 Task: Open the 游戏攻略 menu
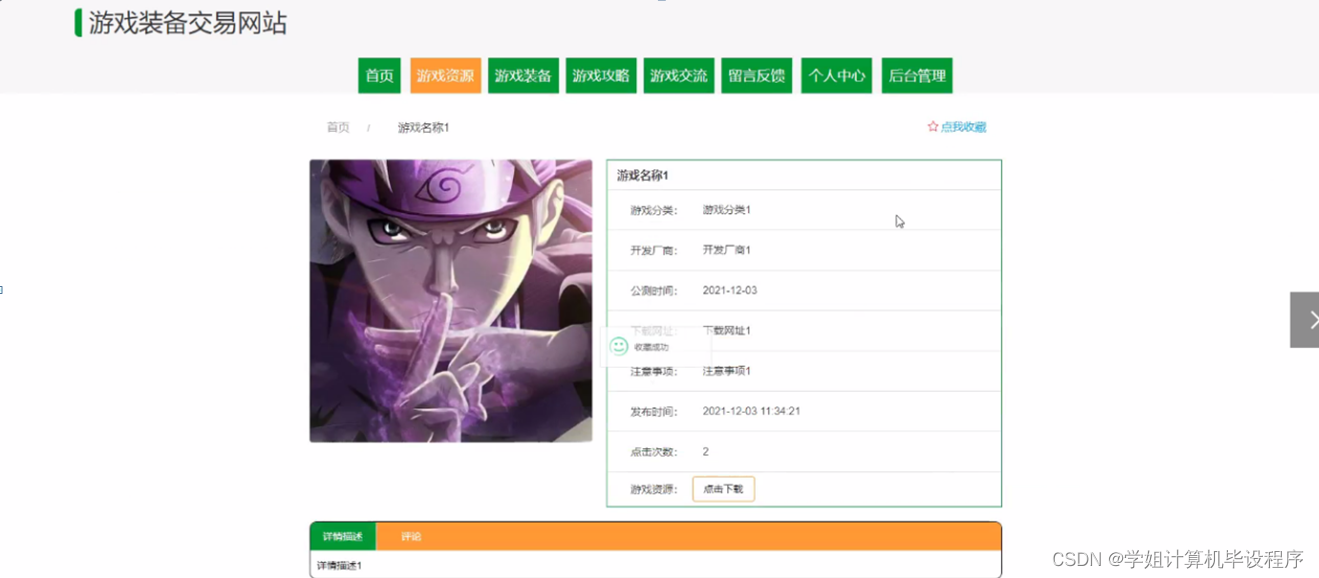(x=601, y=76)
